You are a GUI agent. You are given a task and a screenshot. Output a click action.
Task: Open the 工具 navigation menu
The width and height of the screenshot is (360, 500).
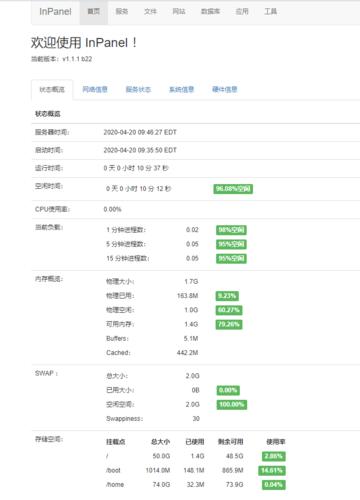point(271,12)
